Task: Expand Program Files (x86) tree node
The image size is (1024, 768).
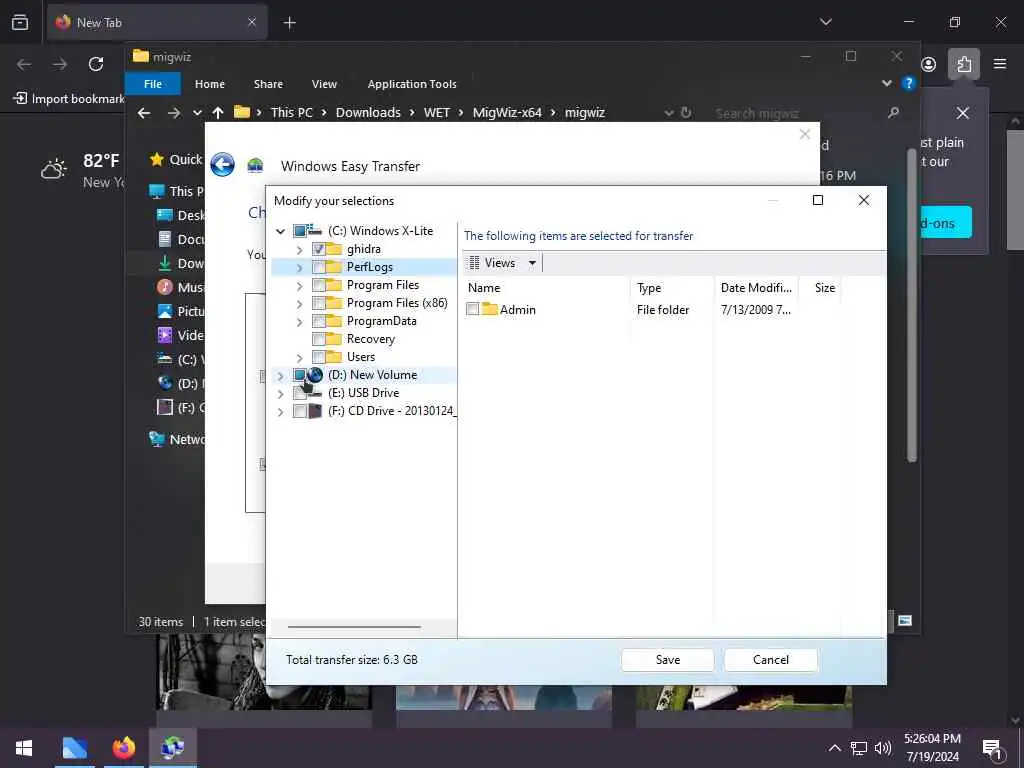Action: (x=299, y=304)
